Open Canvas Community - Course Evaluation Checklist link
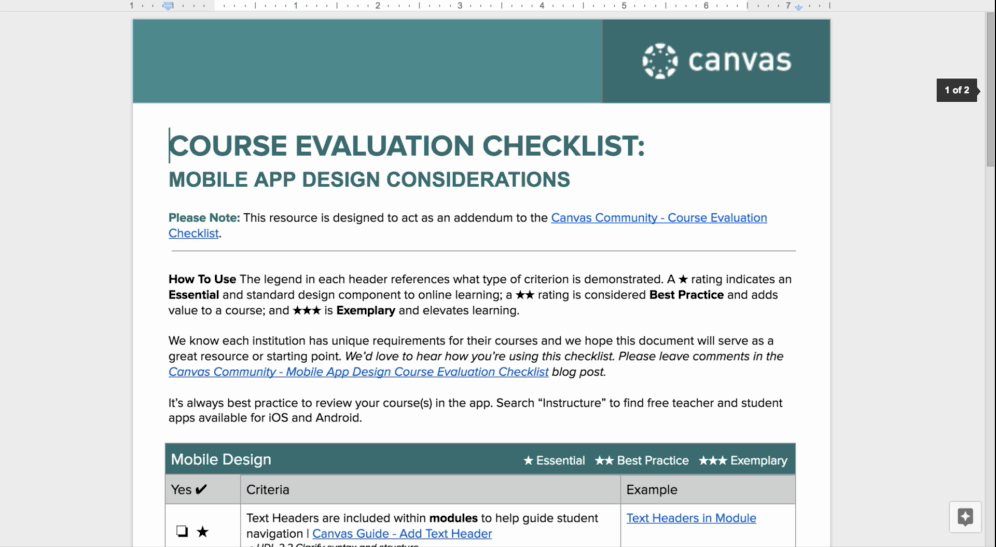996x547 pixels. 658,218
